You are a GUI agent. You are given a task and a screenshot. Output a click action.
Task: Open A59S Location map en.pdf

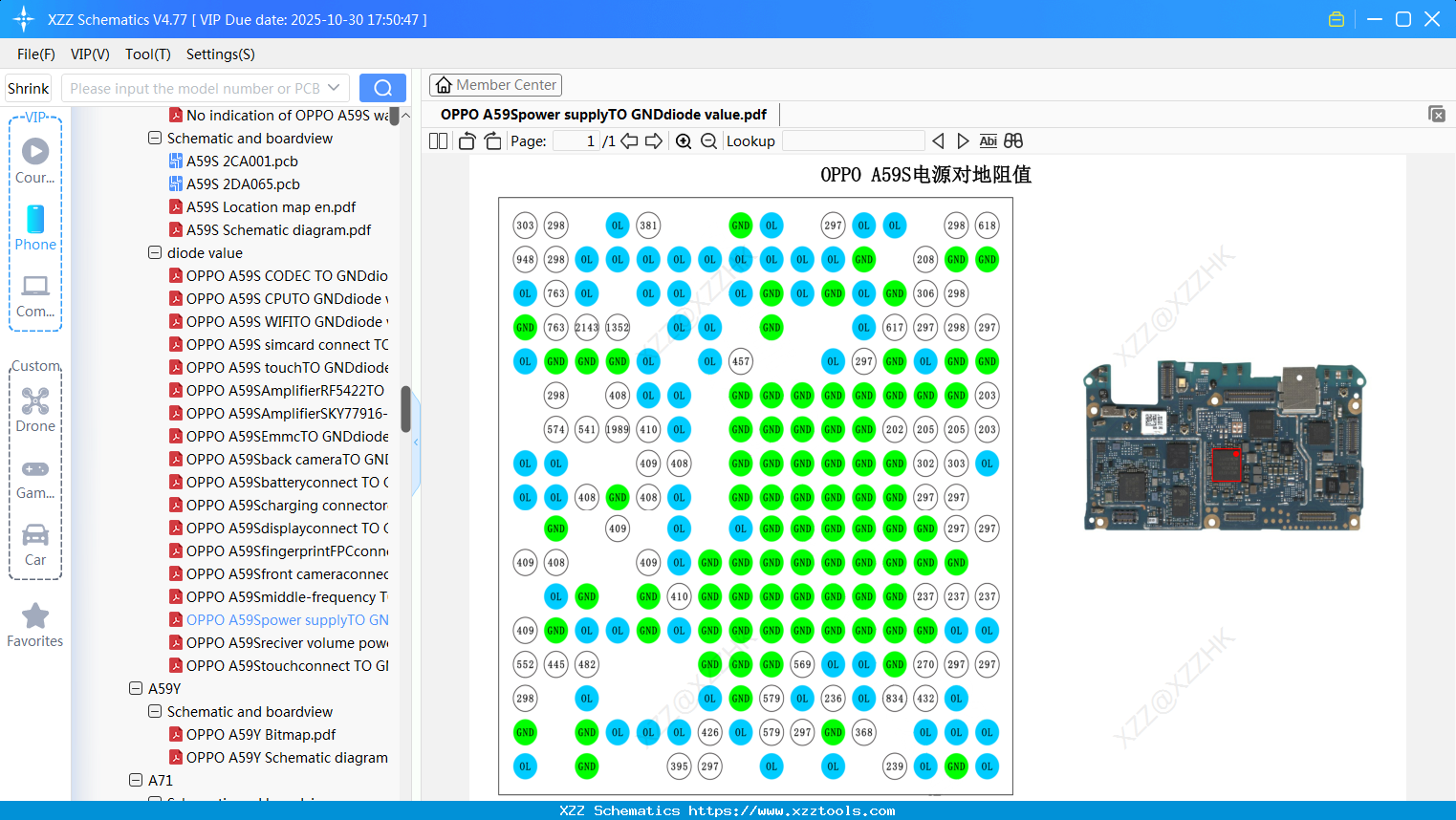coord(271,206)
